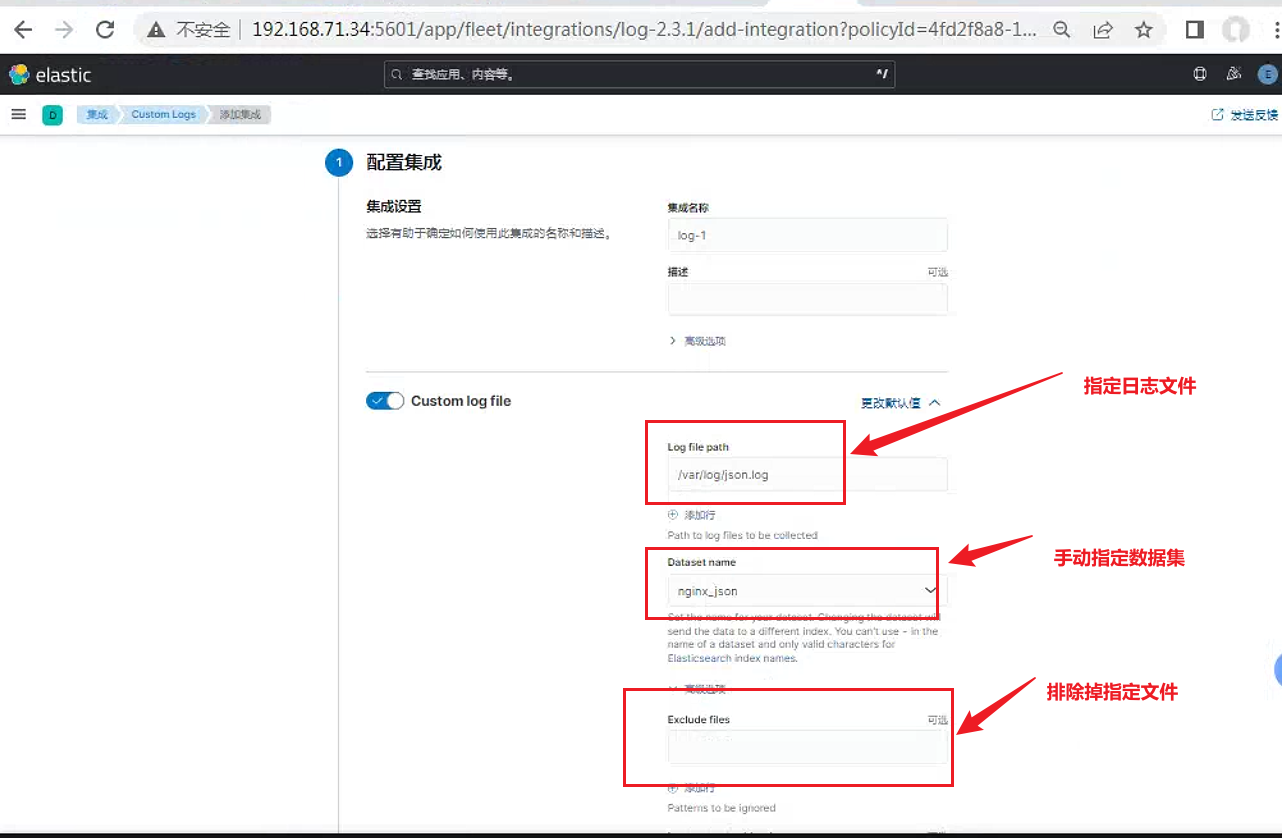Viewport: 1282px width, 838px height.
Task: Click the Log file path input field
Action: click(807, 475)
